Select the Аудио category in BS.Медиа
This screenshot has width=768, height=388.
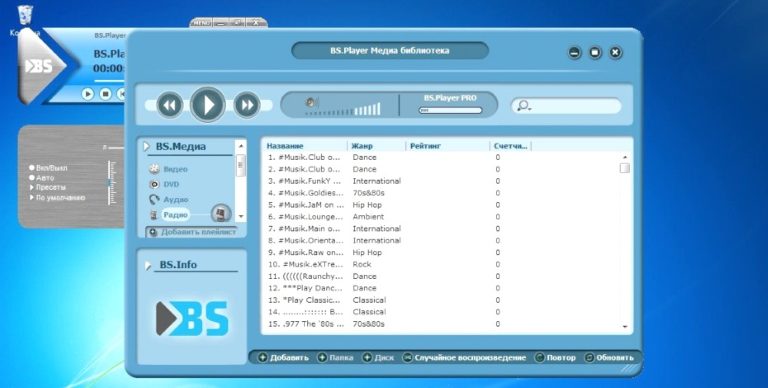pos(169,199)
